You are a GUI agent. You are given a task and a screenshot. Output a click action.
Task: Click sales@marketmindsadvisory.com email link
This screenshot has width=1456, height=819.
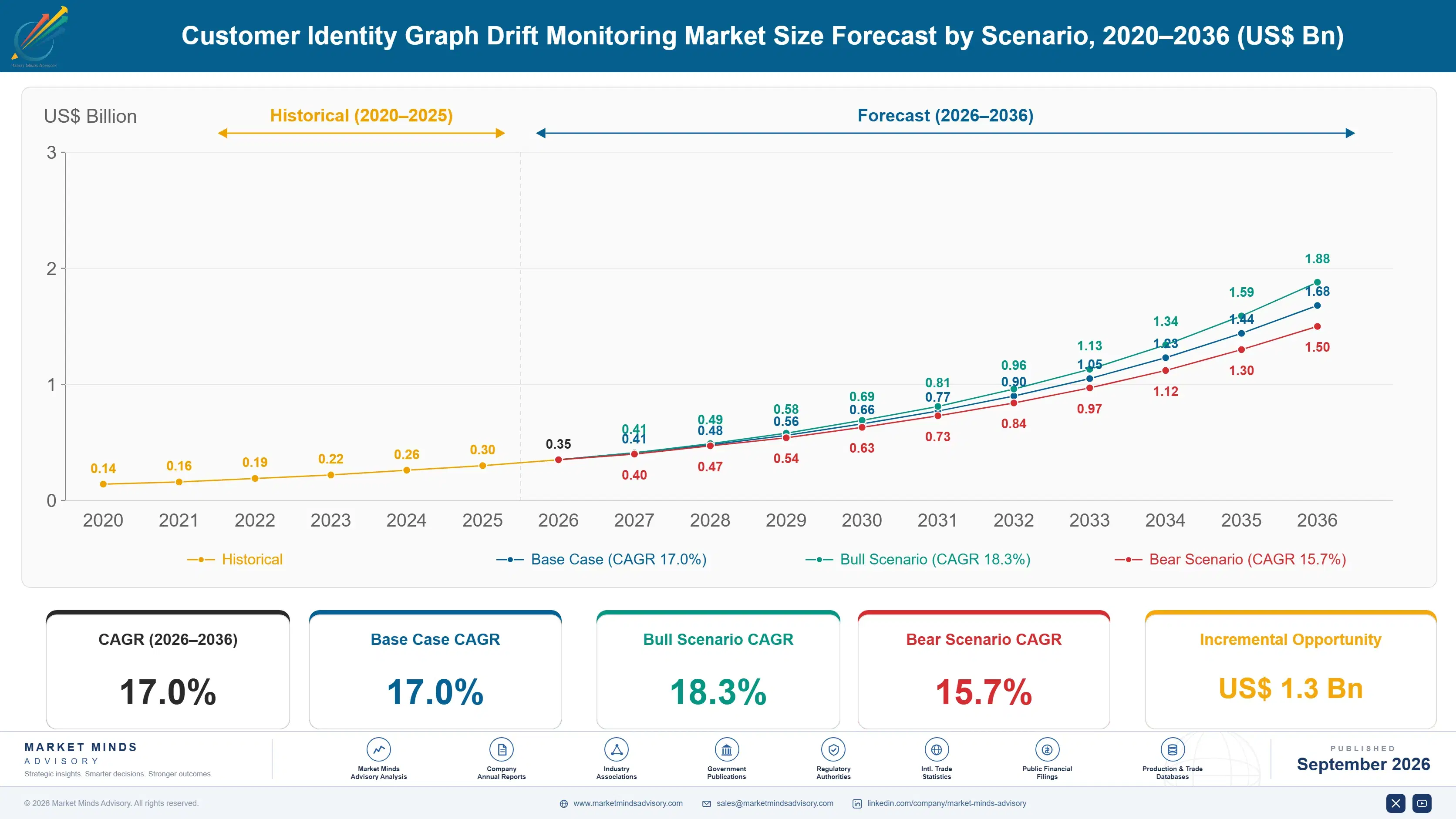pos(775,803)
